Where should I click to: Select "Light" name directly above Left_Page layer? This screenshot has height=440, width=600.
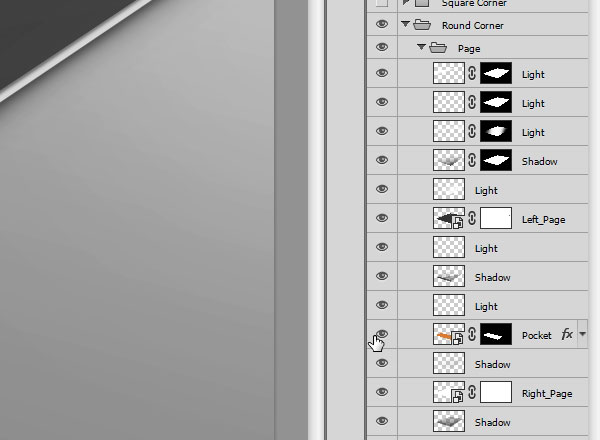tap(486, 191)
